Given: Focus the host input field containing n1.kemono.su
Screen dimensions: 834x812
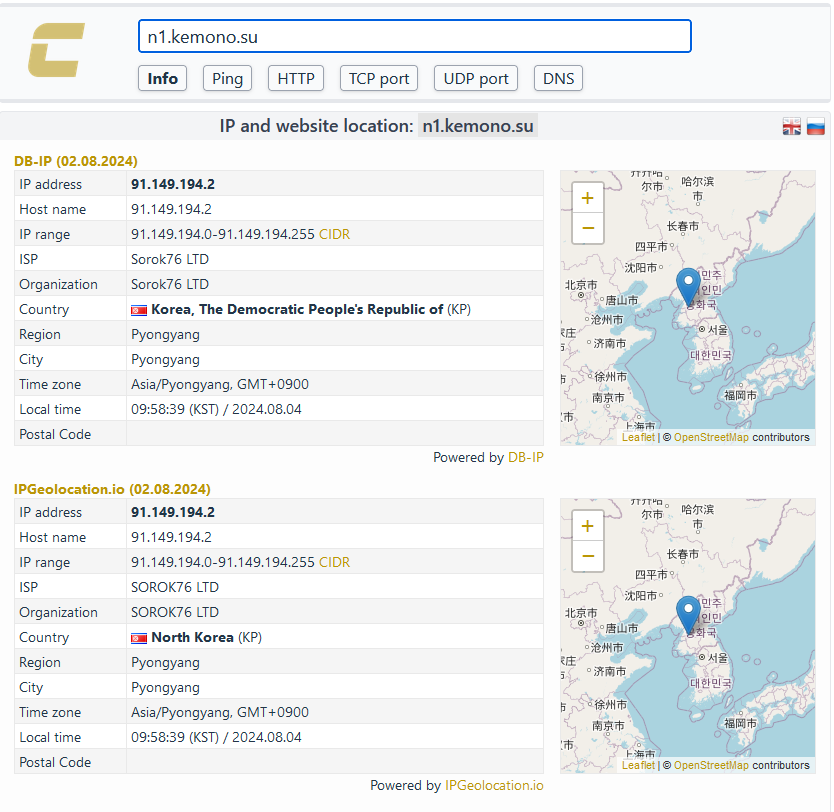Looking at the screenshot, I should tap(415, 36).
